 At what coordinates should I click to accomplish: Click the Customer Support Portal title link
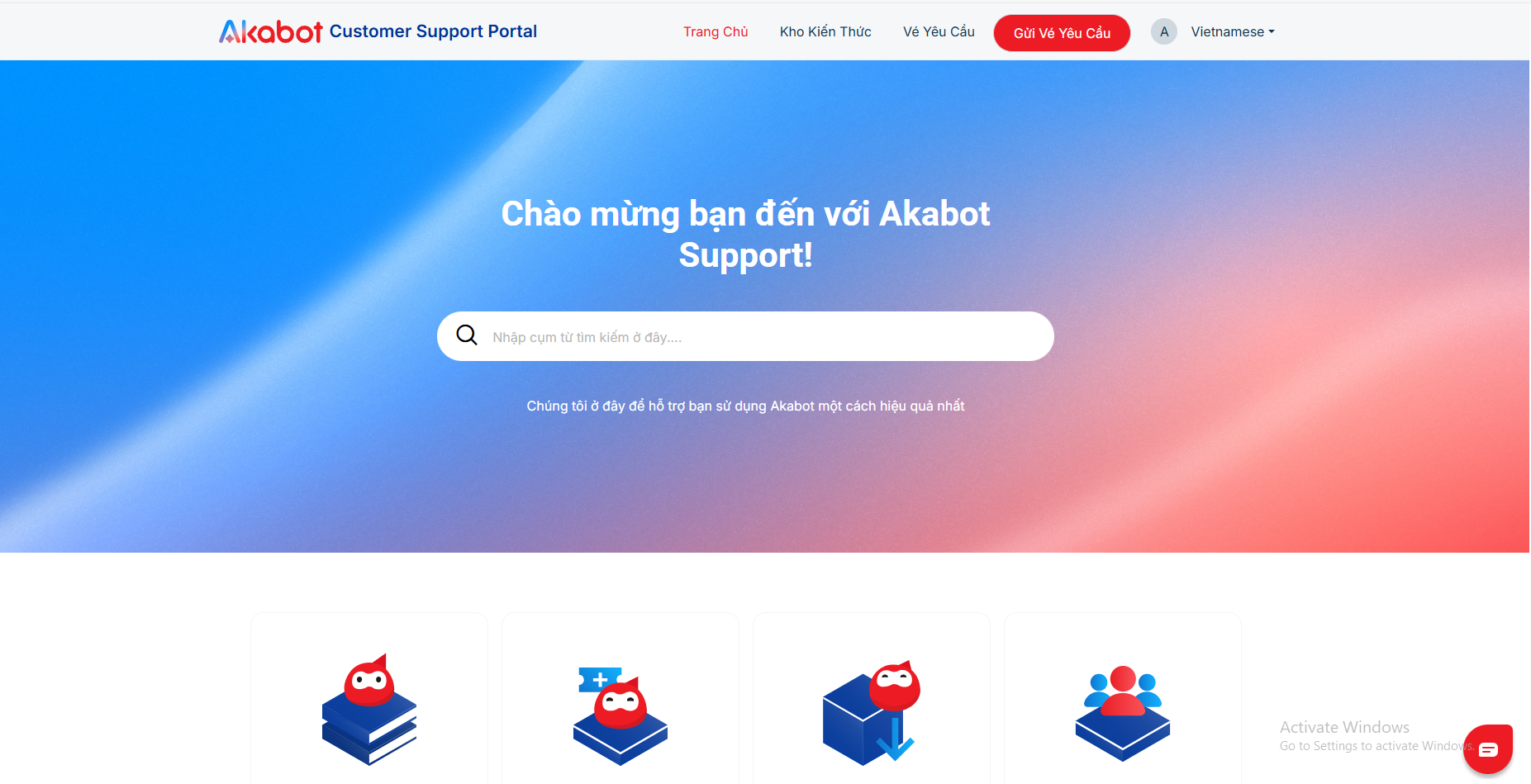[433, 31]
